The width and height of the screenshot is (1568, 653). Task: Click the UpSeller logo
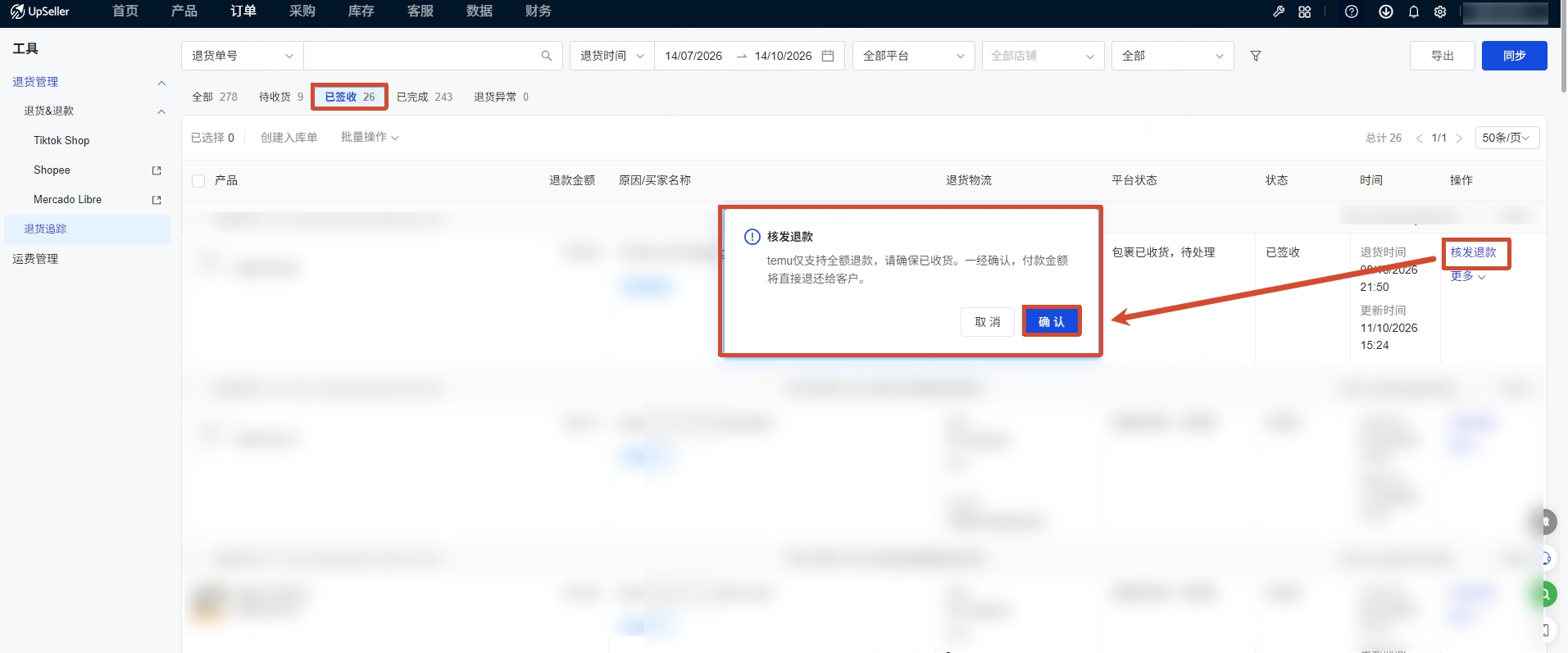(39, 11)
